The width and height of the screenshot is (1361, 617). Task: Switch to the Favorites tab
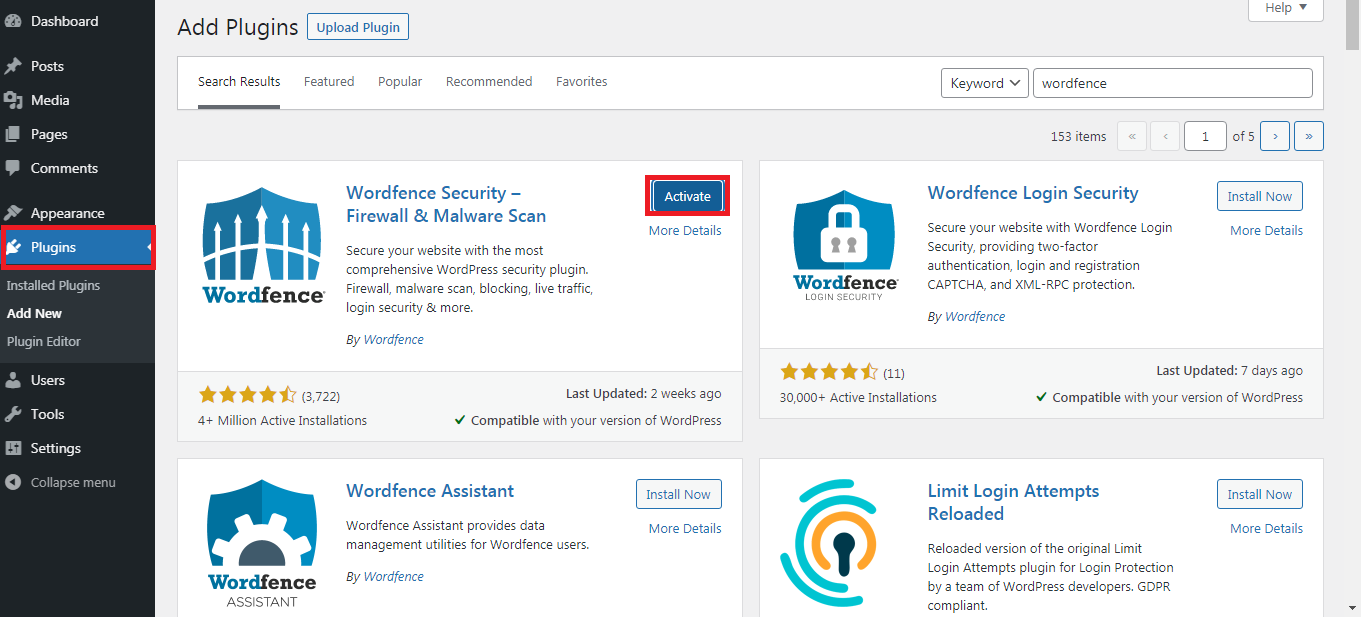[x=582, y=82]
